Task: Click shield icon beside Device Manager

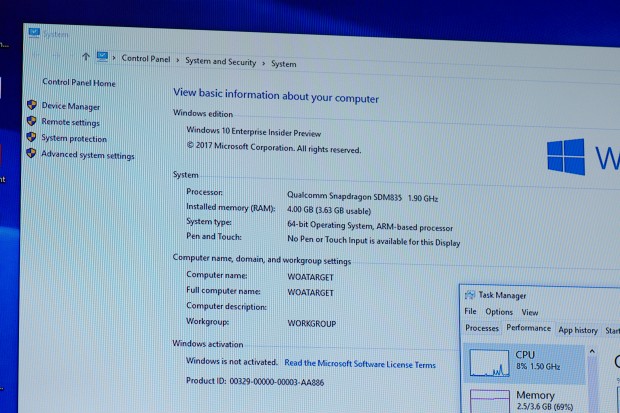Action: click(x=32, y=105)
